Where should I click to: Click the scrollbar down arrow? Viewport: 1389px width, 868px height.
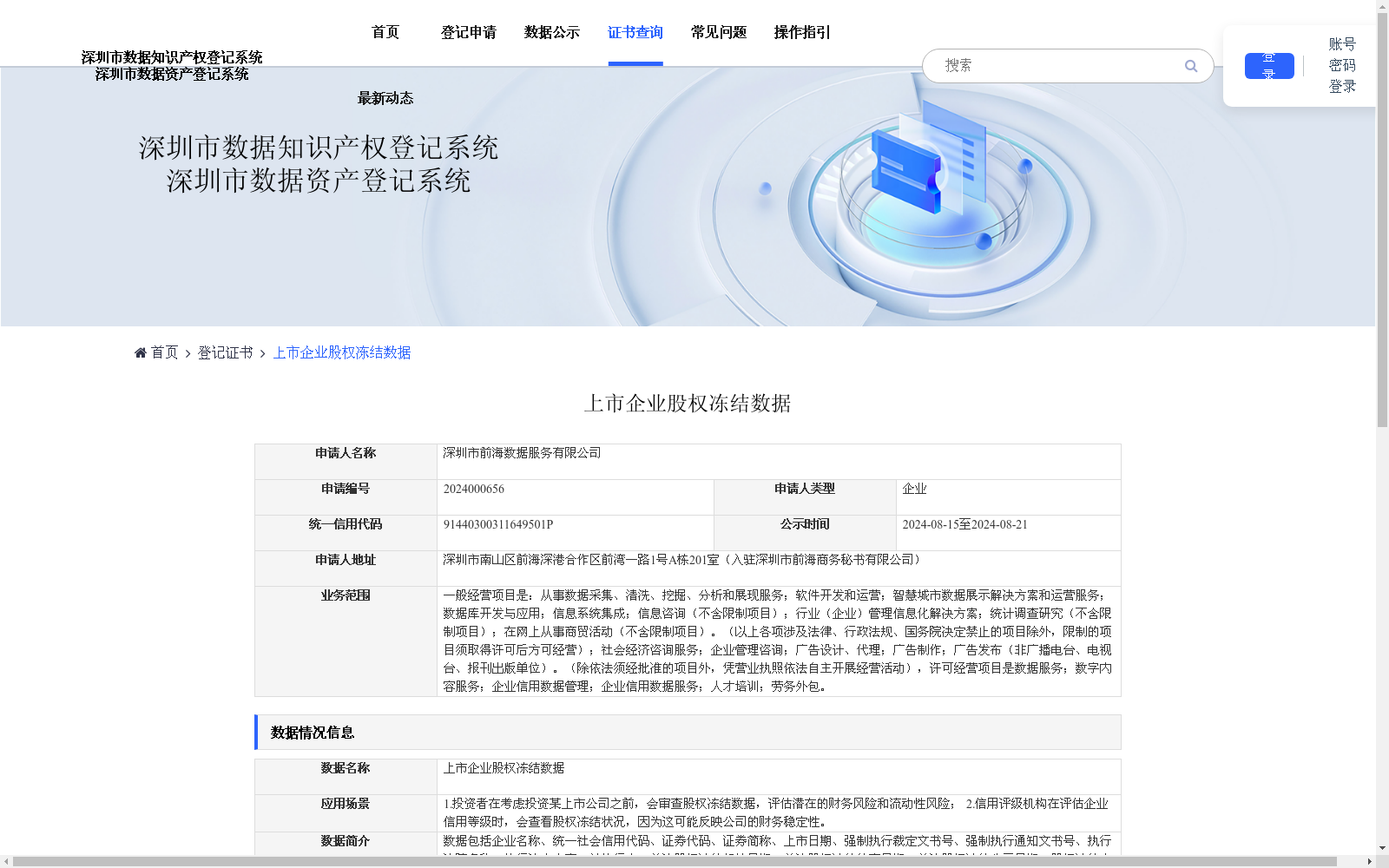point(1382,848)
